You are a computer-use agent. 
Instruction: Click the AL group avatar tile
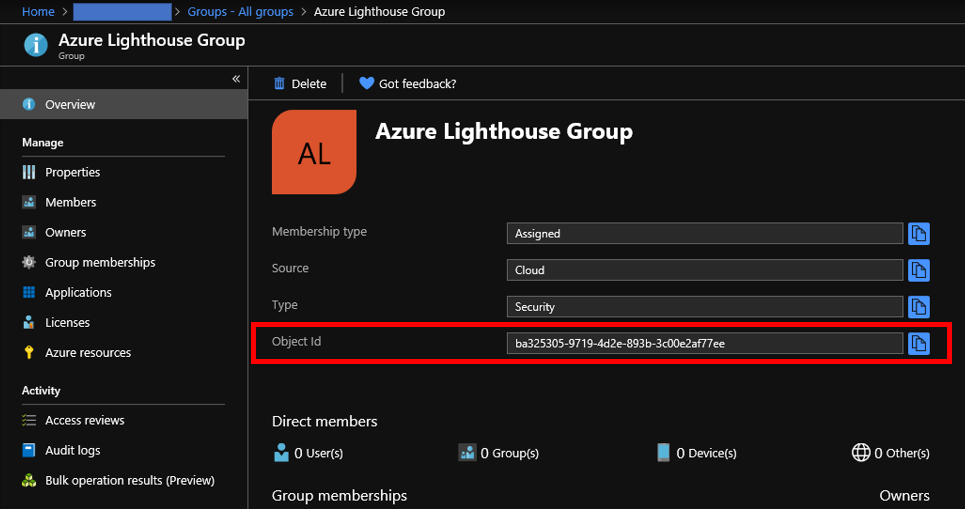(x=314, y=152)
